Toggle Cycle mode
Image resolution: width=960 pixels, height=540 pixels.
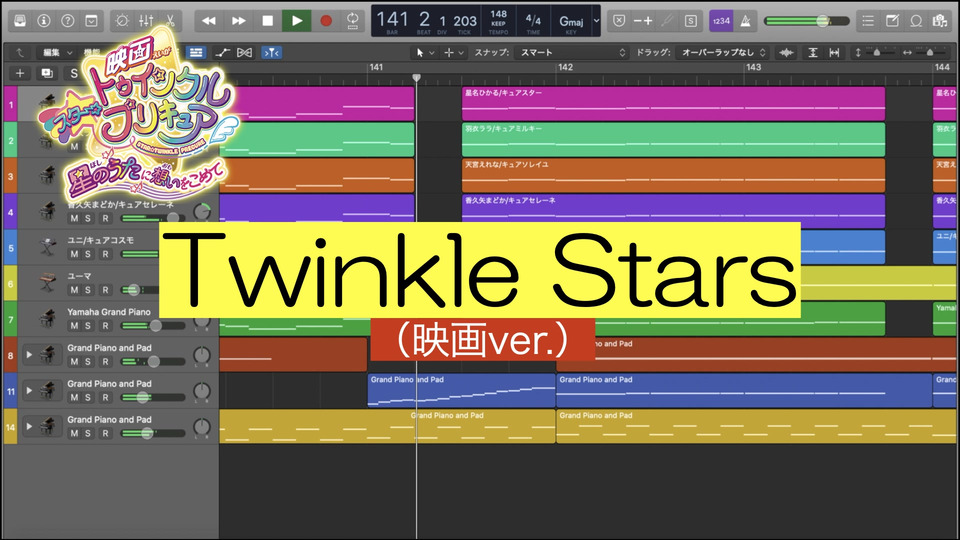click(353, 21)
